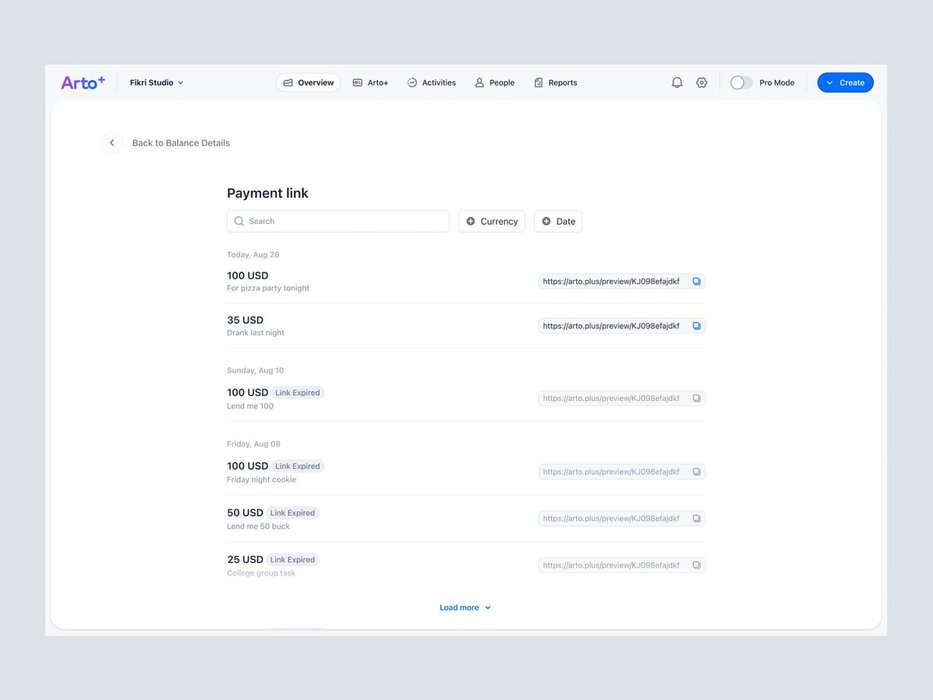Expand Load more payment links

(x=465, y=608)
